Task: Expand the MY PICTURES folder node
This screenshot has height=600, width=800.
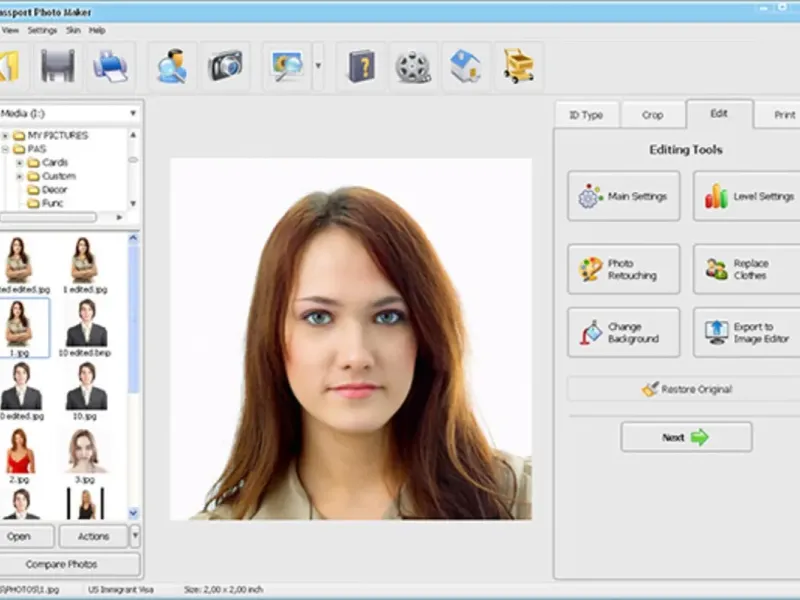Action: (x=6, y=135)
